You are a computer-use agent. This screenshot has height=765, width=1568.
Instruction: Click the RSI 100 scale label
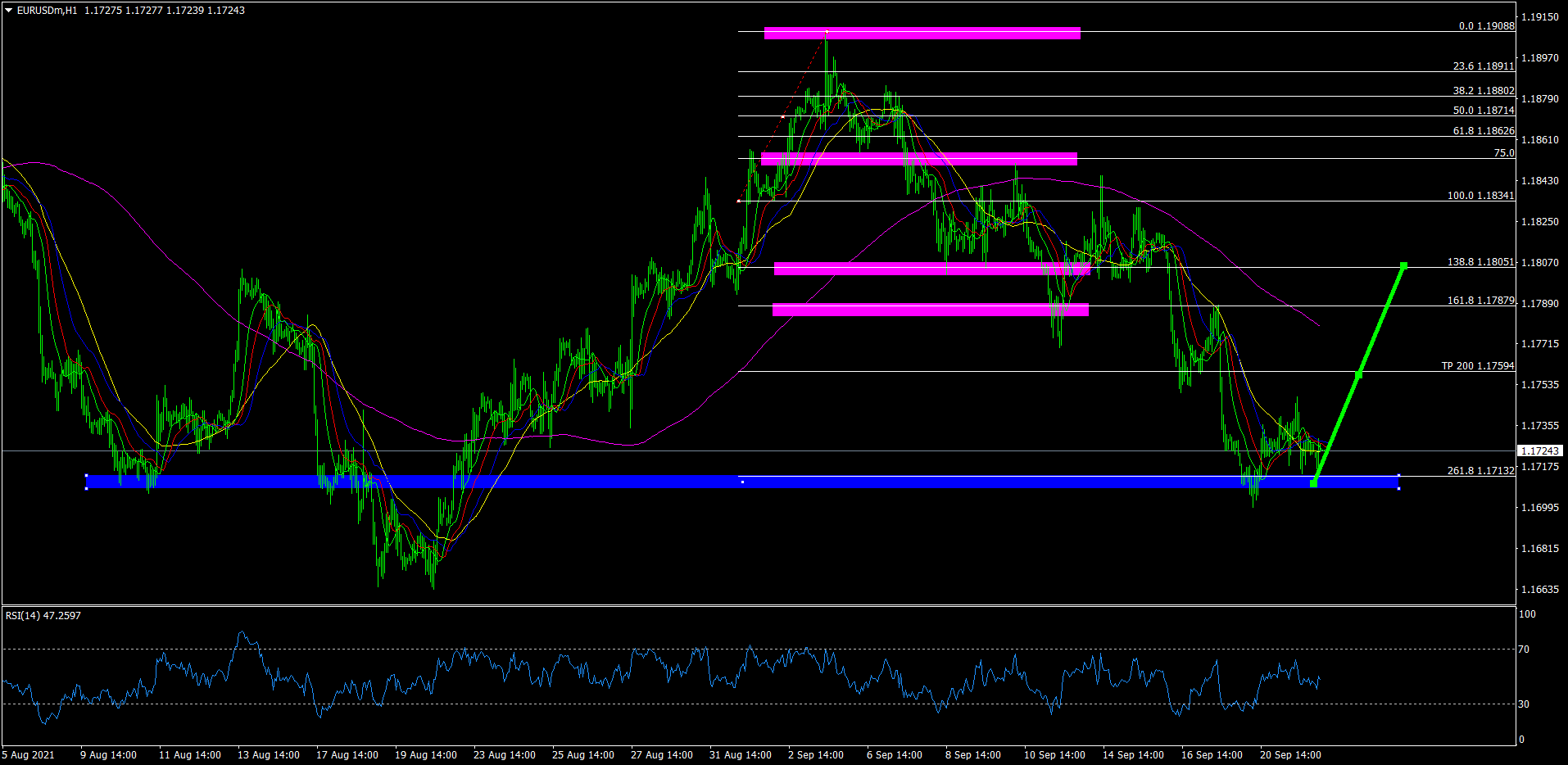coord(1527,614)
